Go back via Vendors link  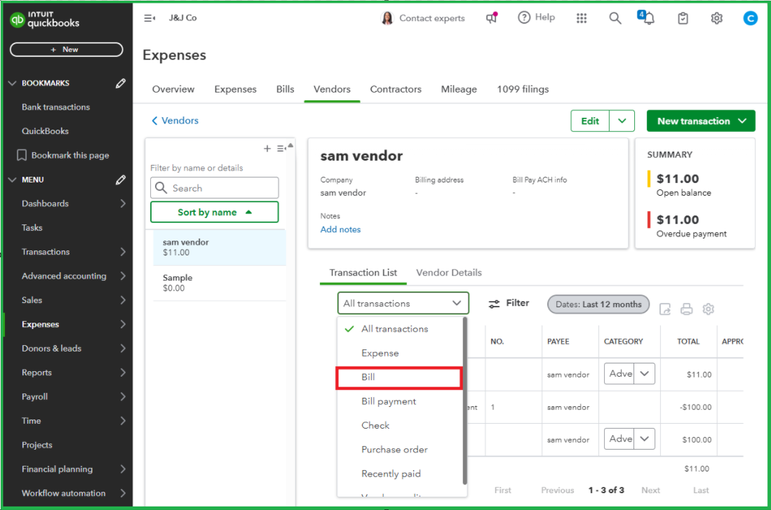pos(175,120)
